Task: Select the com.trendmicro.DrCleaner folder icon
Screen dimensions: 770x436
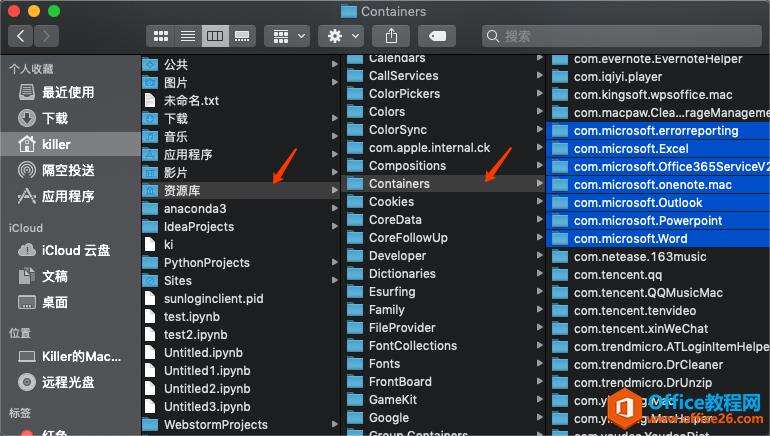Action: tap(560, 365)
